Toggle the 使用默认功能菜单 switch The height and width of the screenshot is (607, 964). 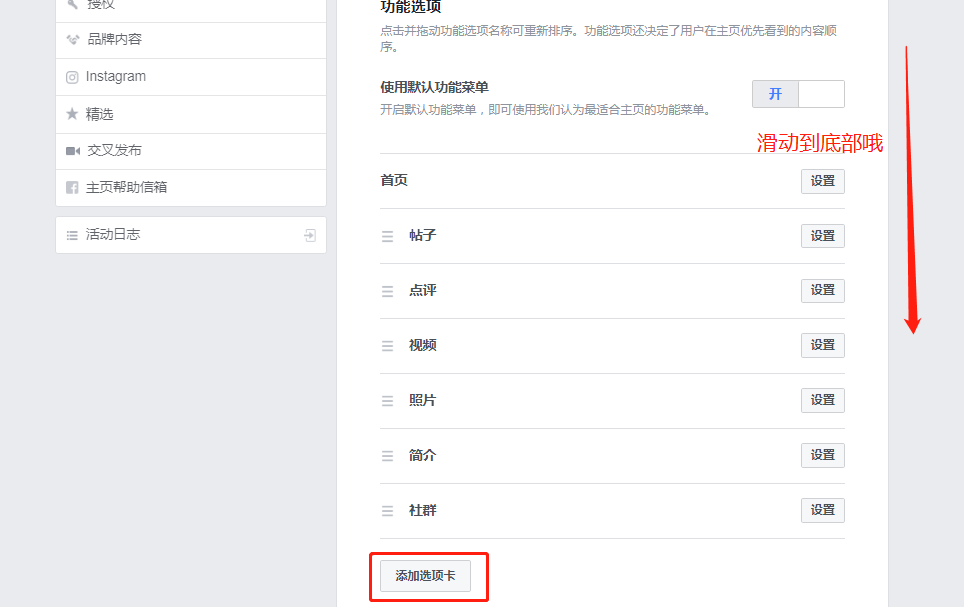tap(798, 94)
